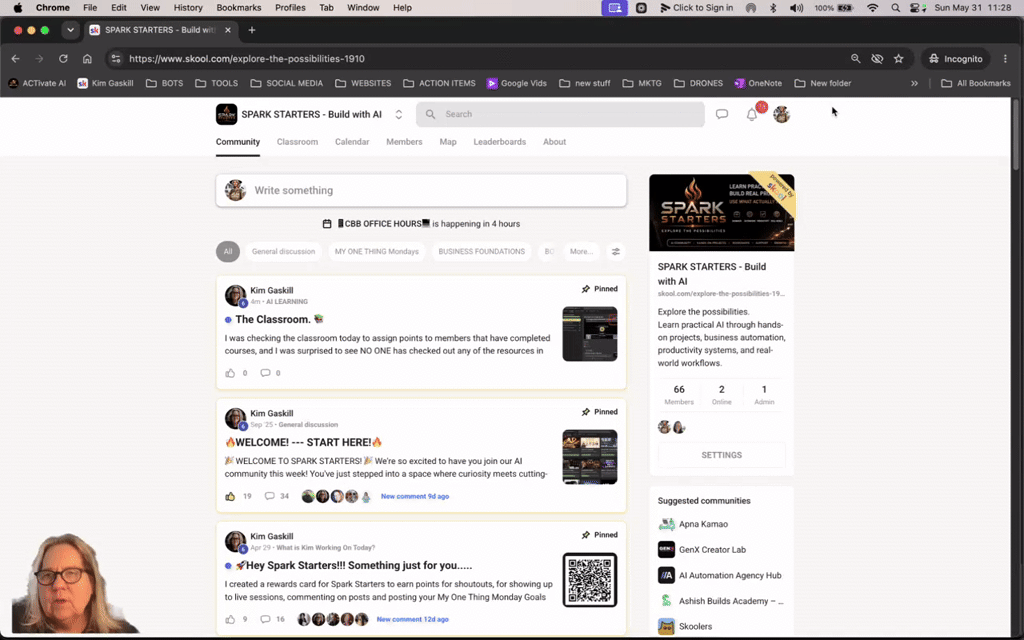Open a new browser tab
The image size is (1024, 640).
click(x=251, y=30)
